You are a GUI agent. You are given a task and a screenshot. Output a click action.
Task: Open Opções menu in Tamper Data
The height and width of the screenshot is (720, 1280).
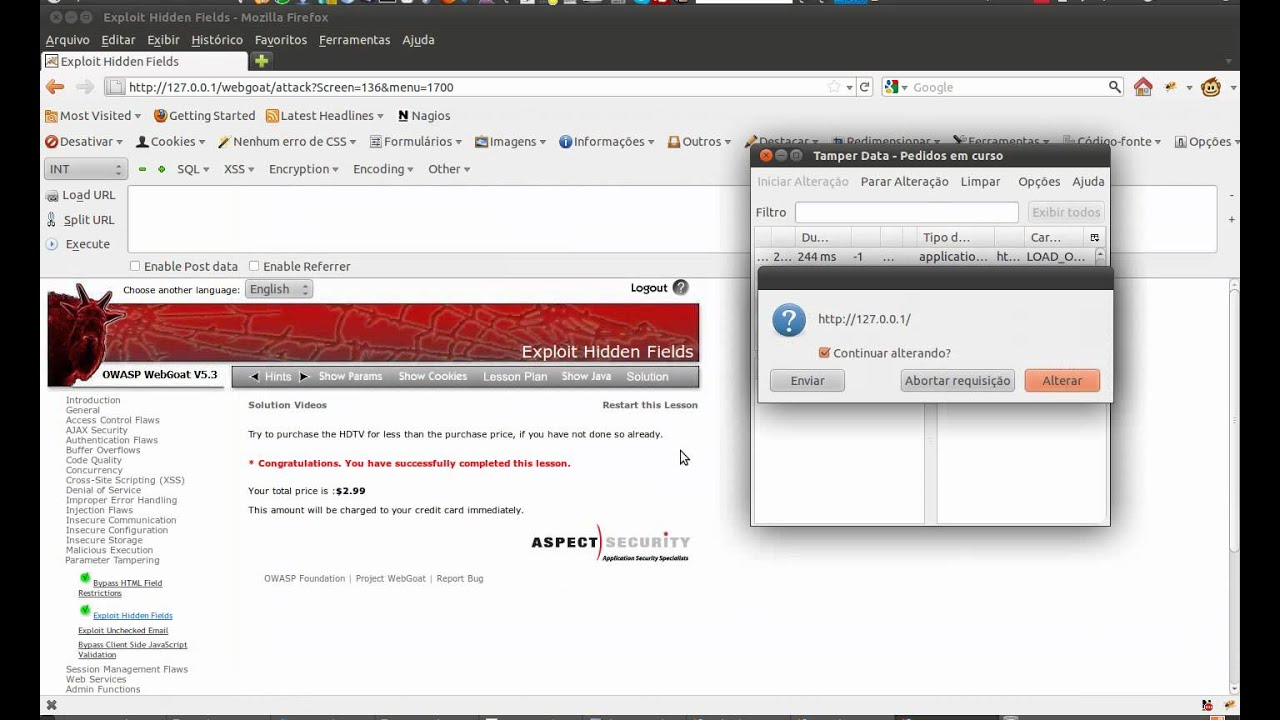point(1039,182)
